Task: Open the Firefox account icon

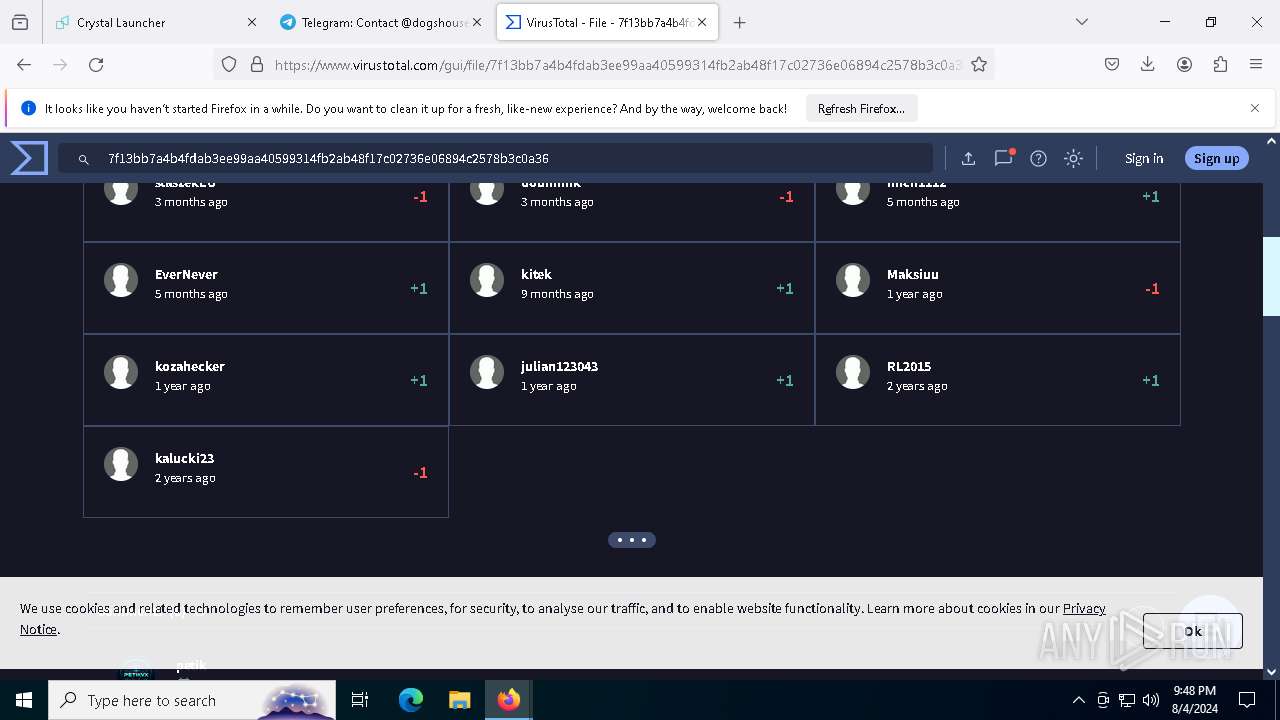Action: pos(1184,64)
